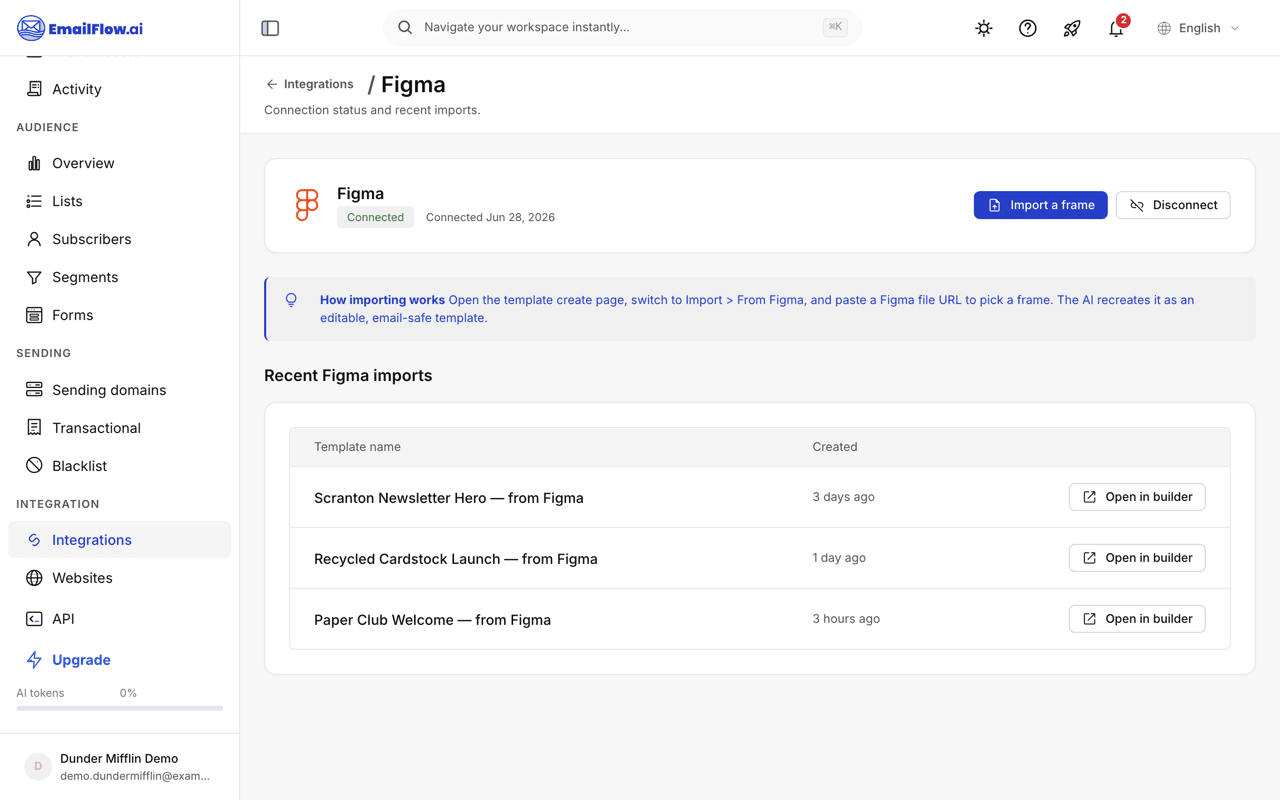Click the ⌘K shortcut badge
This screenshot has height=800, width=1280.
[835, 27]
